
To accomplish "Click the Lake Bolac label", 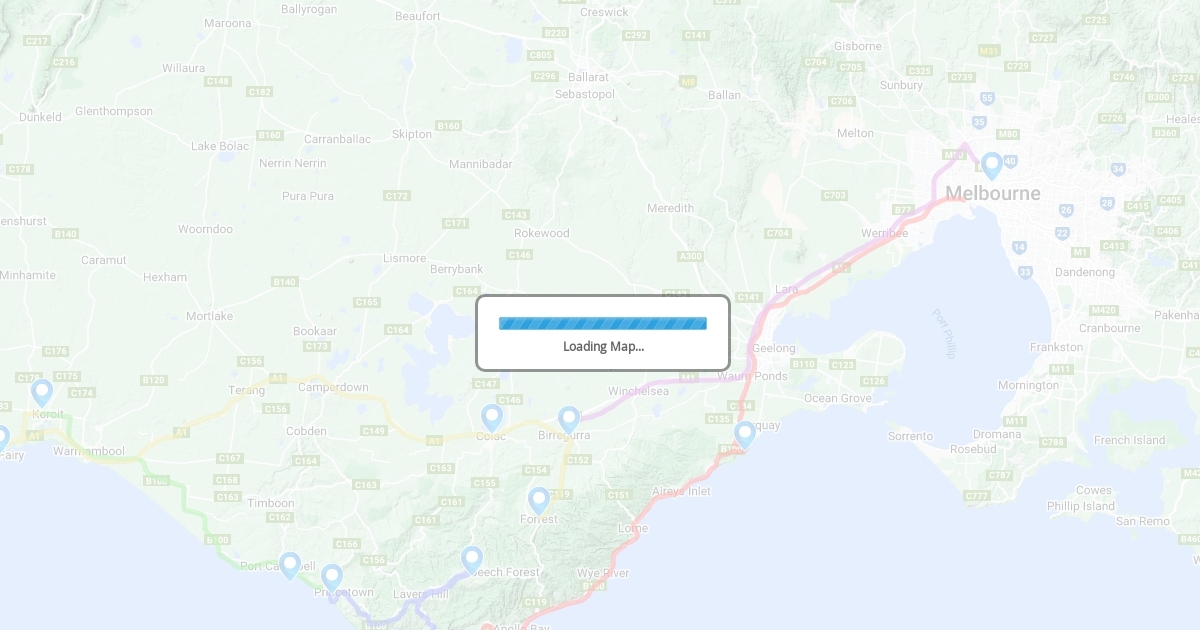I will pos(220,146).
